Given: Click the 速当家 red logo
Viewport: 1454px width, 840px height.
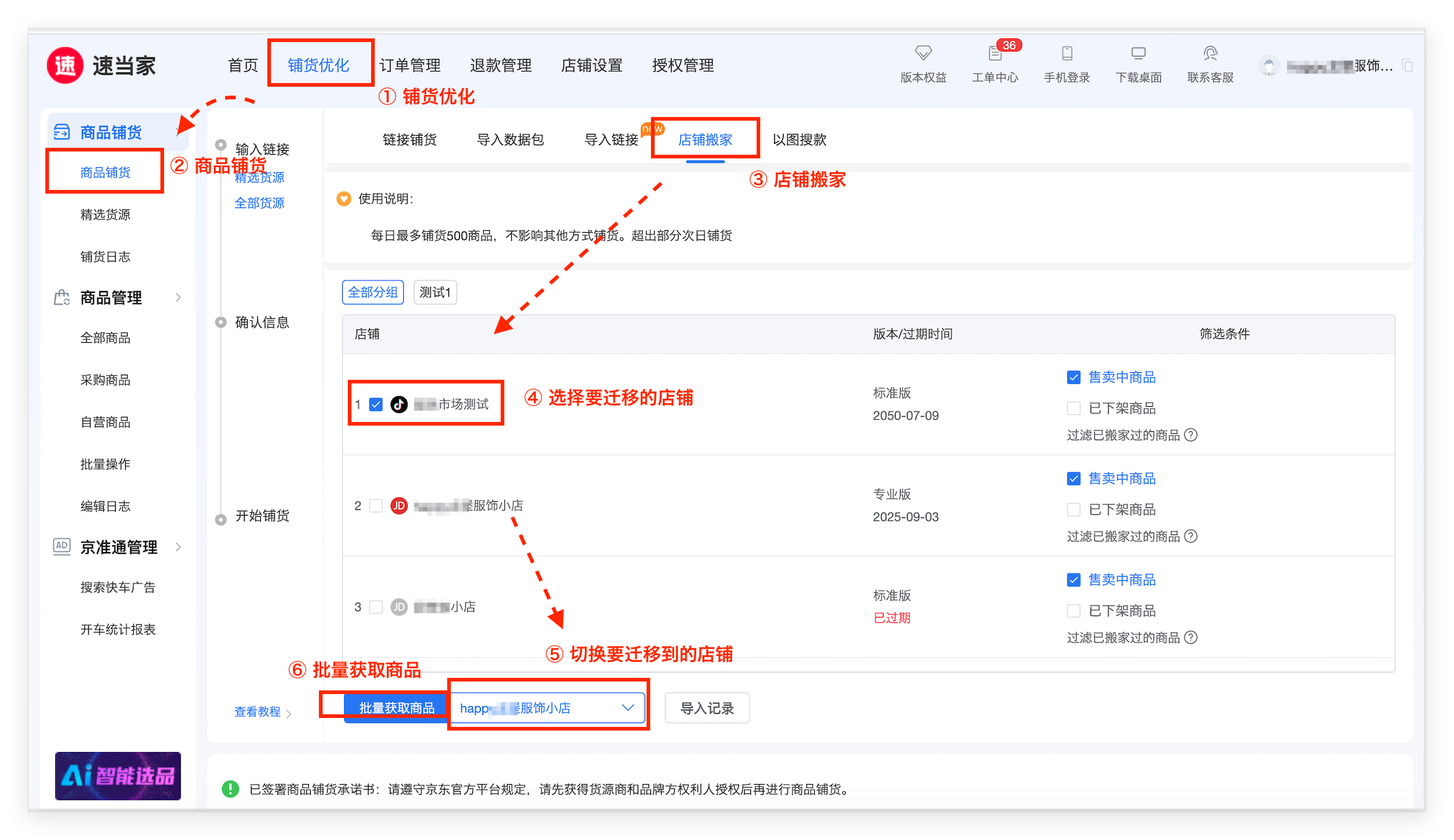Looking at the screenshot, I should [x=65, y=65].
